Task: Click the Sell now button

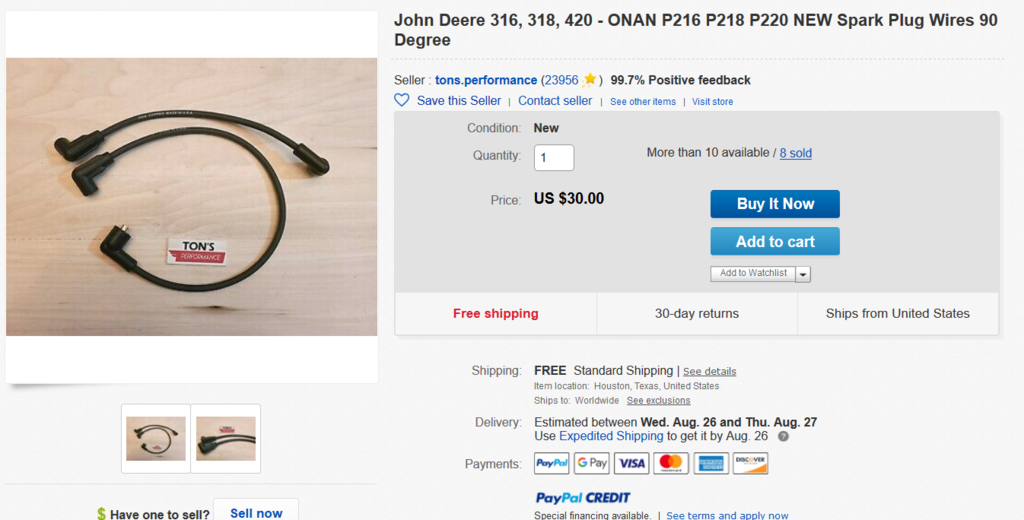Action: point(256,513)
